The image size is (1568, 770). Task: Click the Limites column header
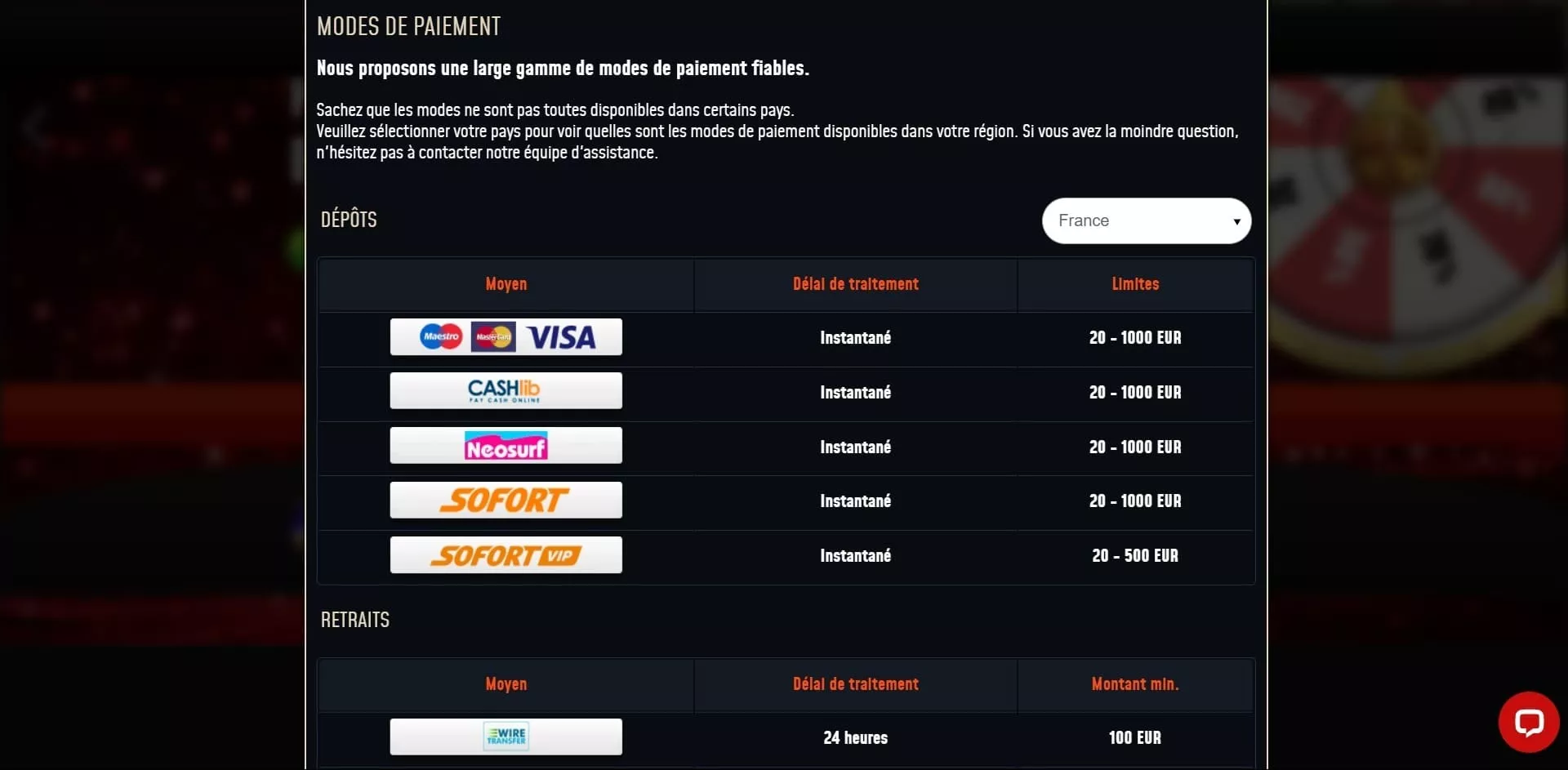pos(1135,284)
